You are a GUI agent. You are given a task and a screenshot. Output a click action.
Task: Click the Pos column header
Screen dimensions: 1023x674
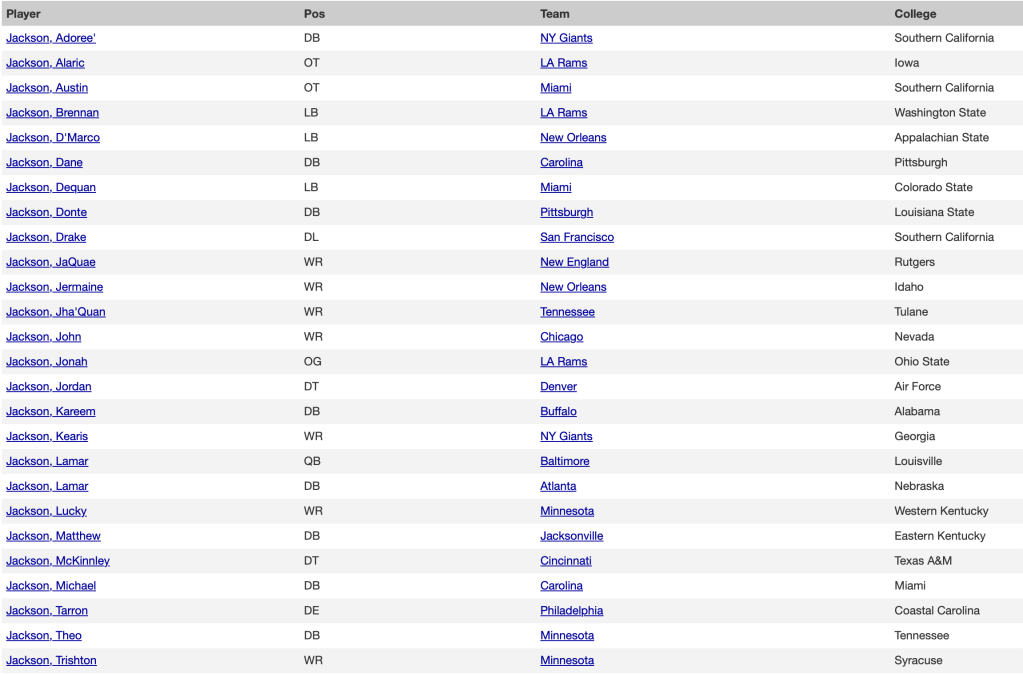pyautogui.click(x=314, y=14)
